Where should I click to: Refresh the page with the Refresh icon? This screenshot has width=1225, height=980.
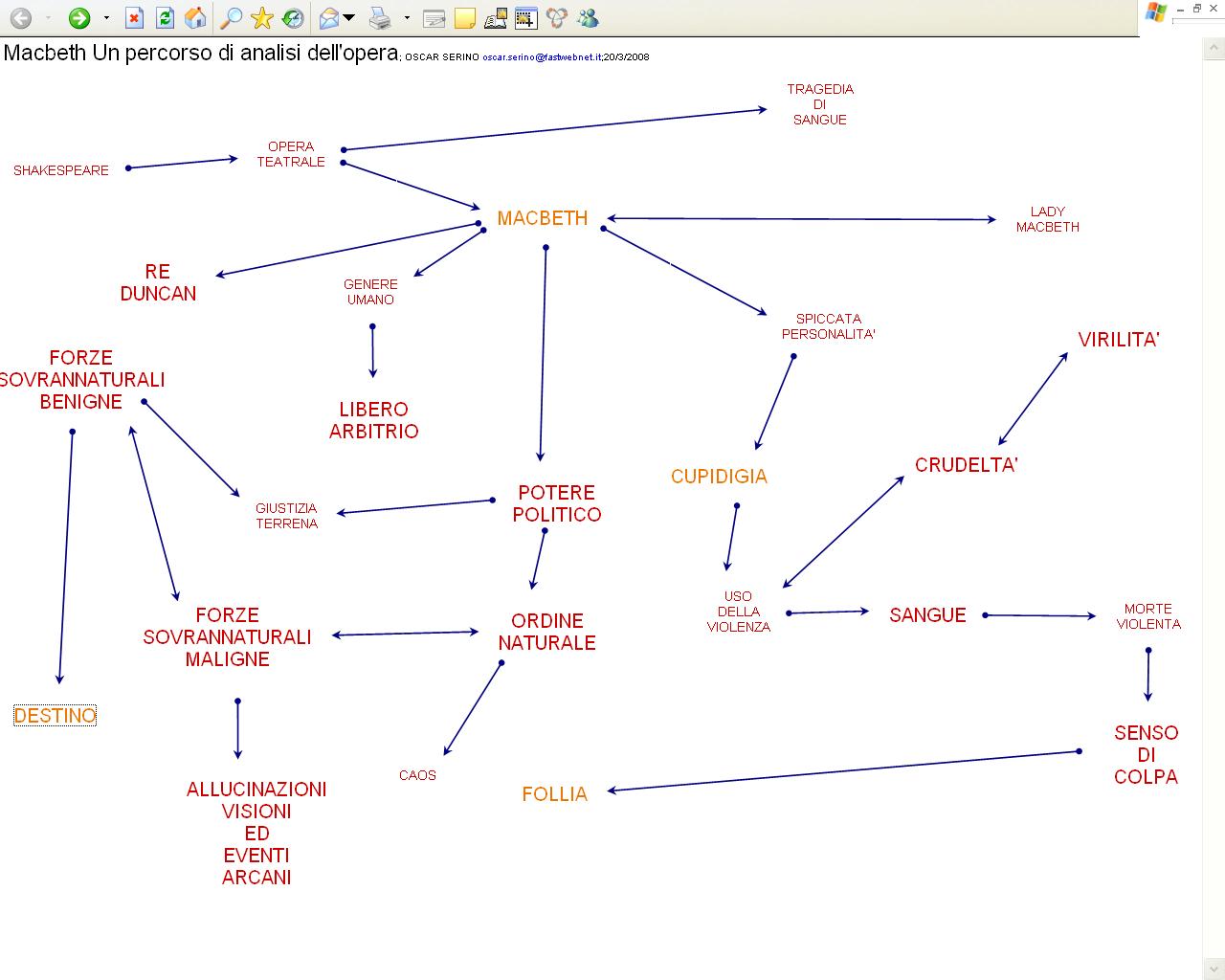click(x=165, y=18)
